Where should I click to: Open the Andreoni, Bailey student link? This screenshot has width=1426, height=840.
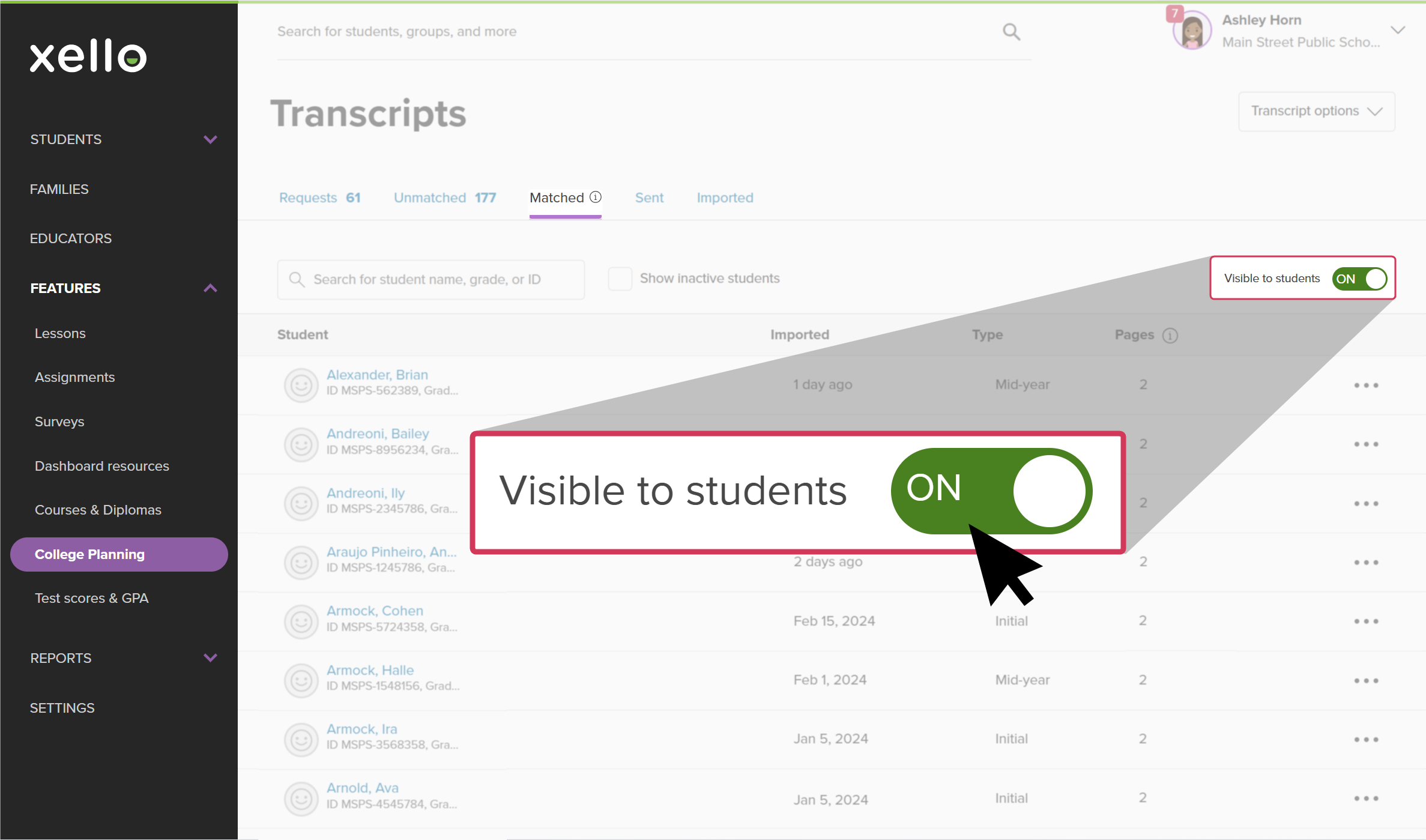378,434
